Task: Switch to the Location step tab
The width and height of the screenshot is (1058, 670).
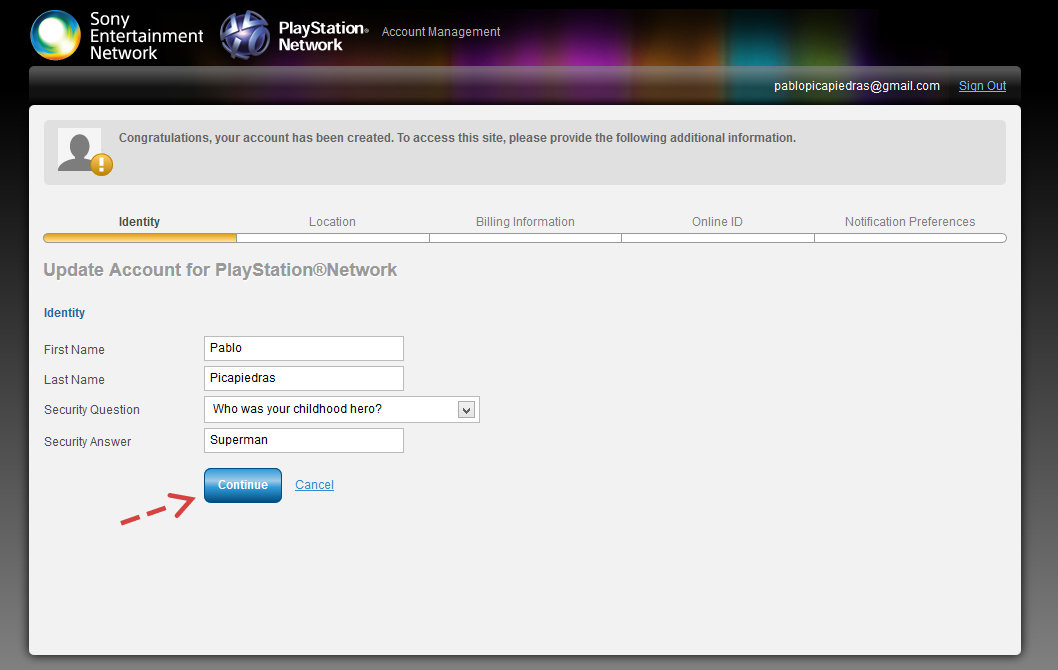Action: (x=332, y=222)
